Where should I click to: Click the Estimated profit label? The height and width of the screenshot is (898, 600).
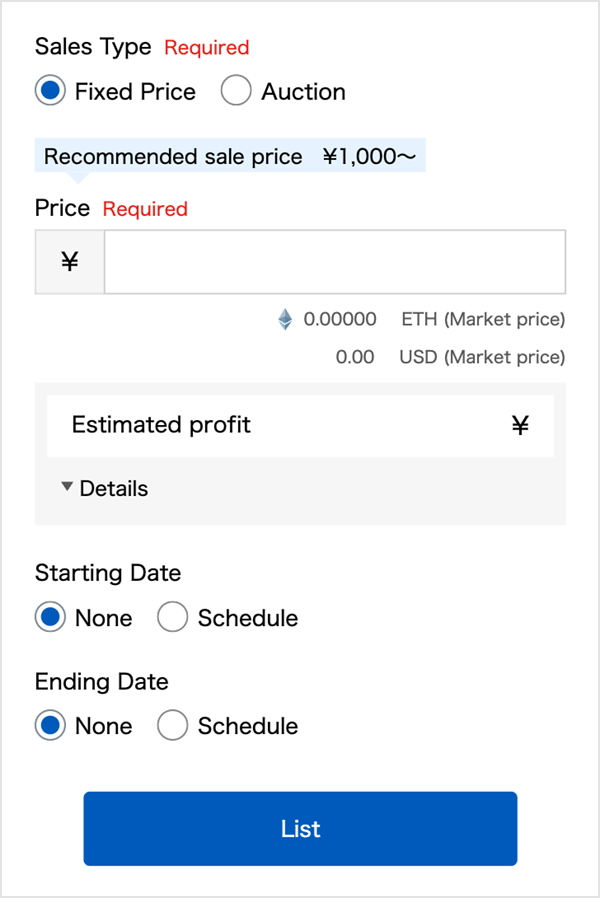coord(161,425)
